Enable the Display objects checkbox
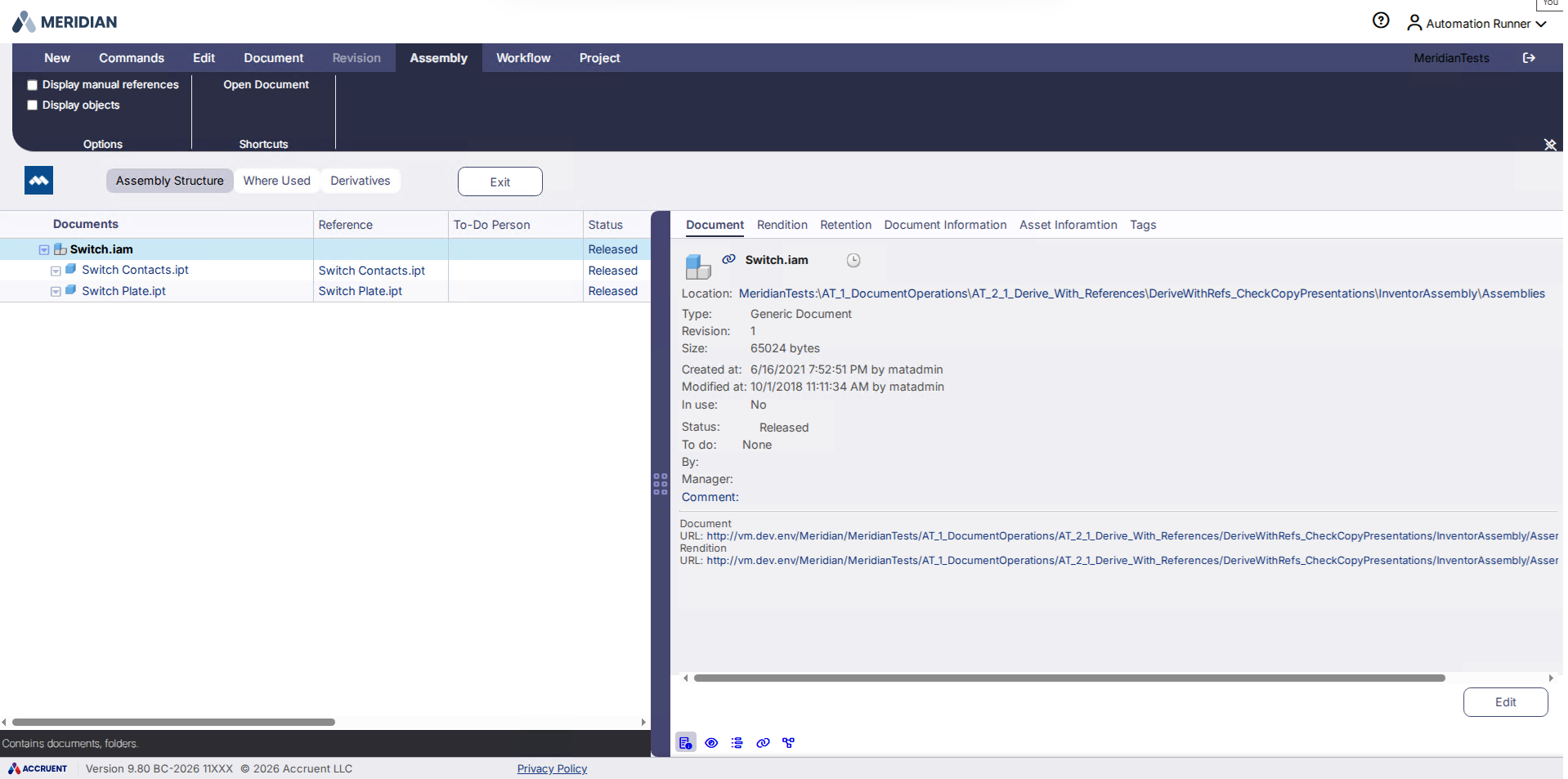The width and height of the screenshot is (1568, 779). (x=33, y=105)
